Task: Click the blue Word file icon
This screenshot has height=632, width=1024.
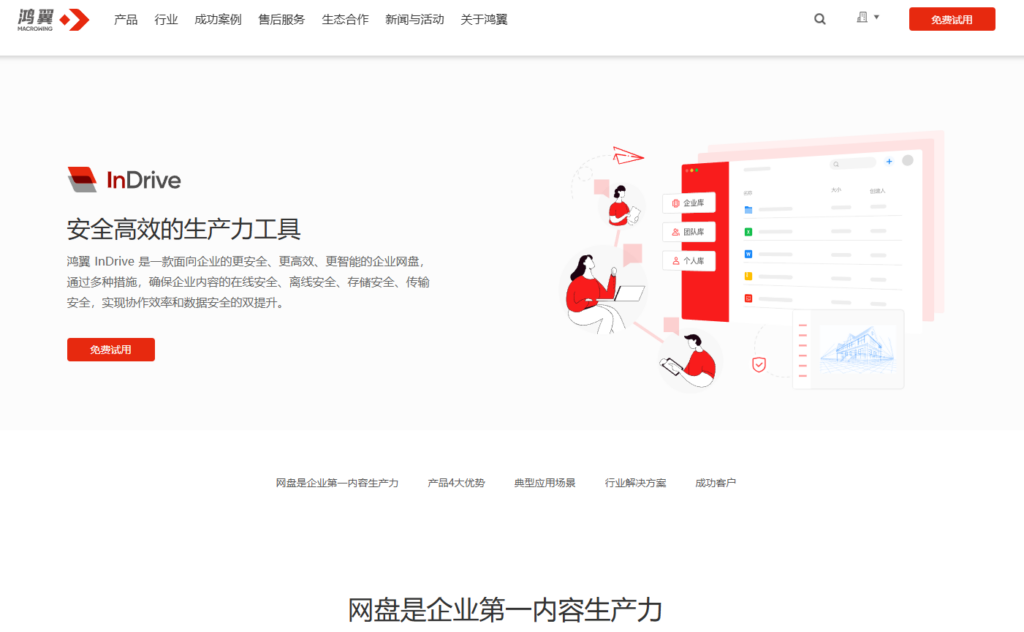Action: click(x=748, y=254)
